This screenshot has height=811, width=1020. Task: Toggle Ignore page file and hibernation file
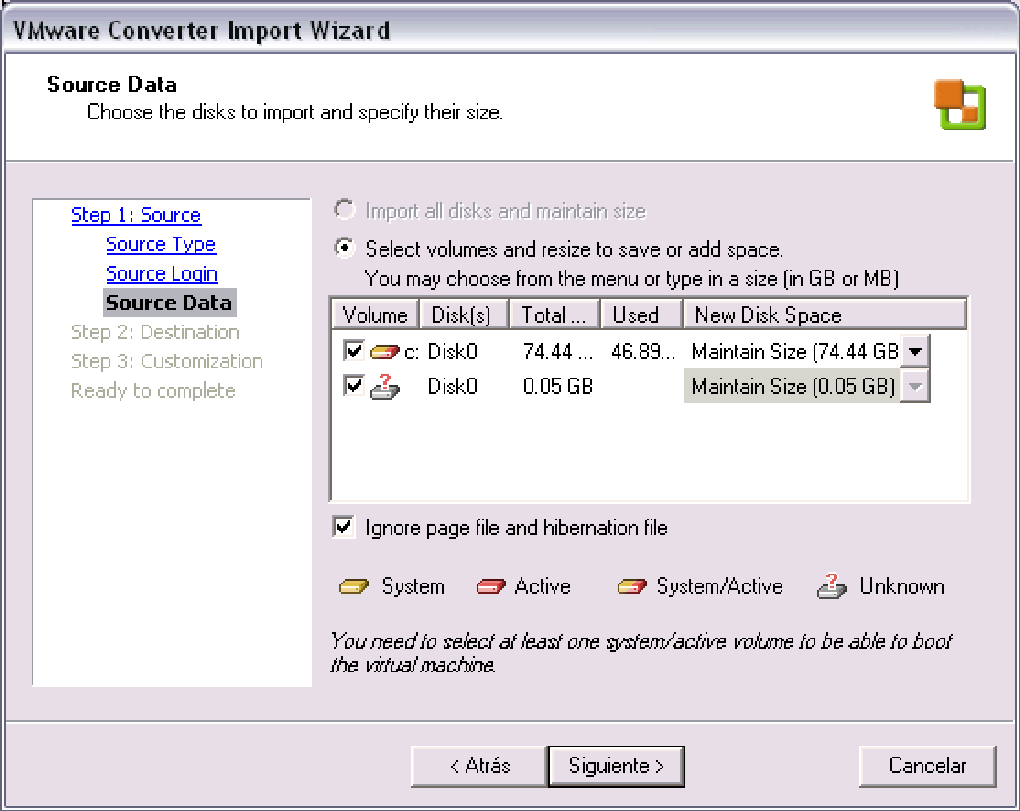(343, 527)
